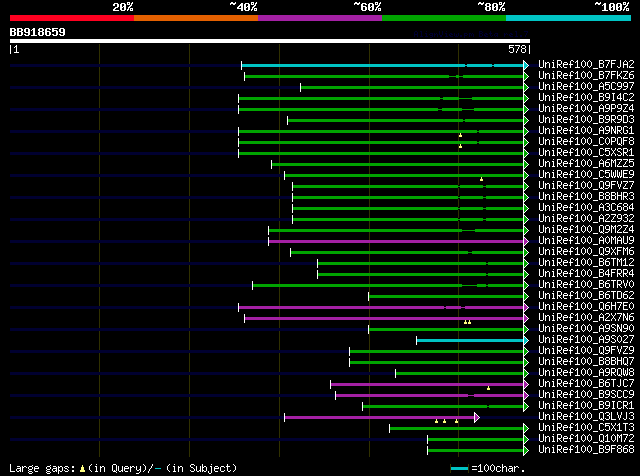This screenshot has width=640, height=476.
Task: Click the cyan 100char scale bar
Action: [460, 469]
